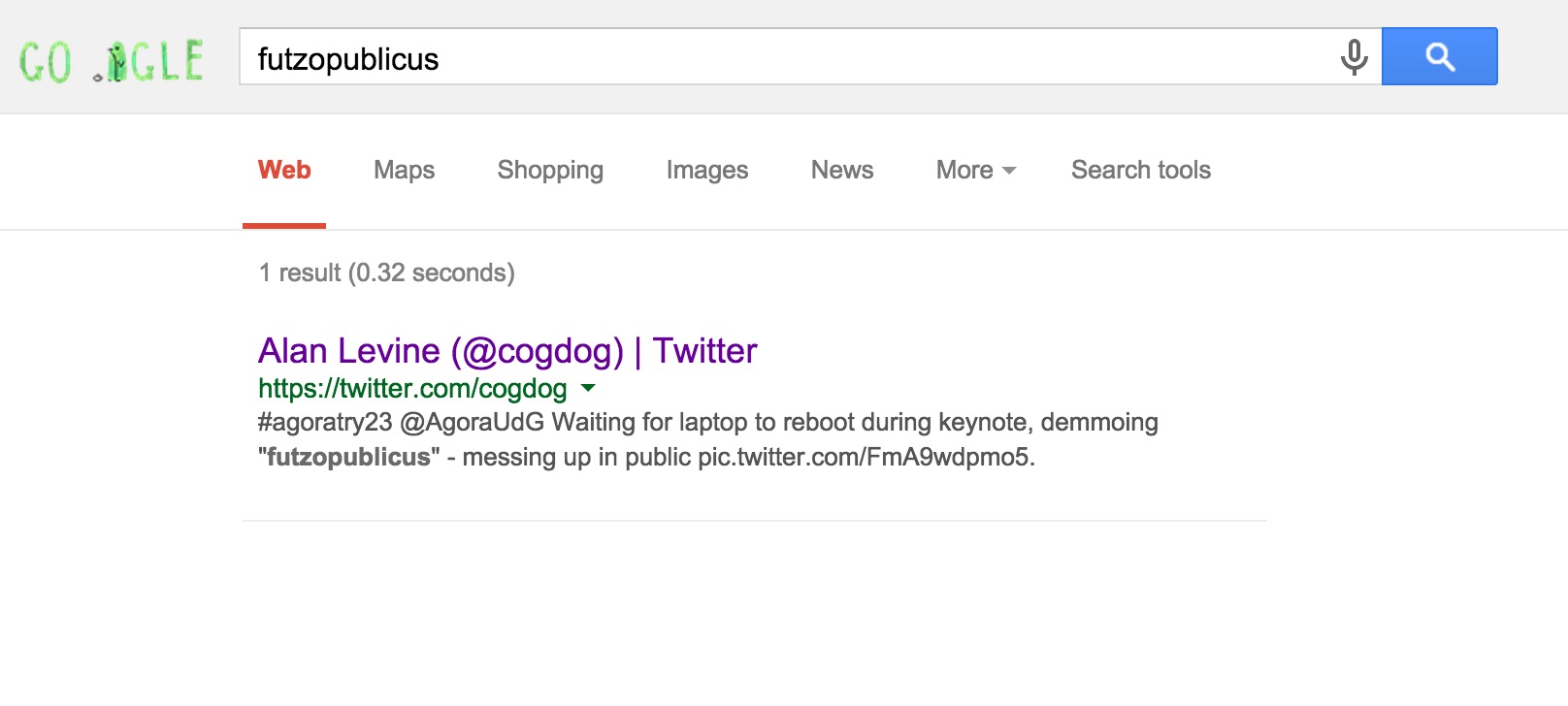This screenshot has height=706, width=1568.
Task: Click the green twitter.com/cogdog URL
Action: click(412, 389)
